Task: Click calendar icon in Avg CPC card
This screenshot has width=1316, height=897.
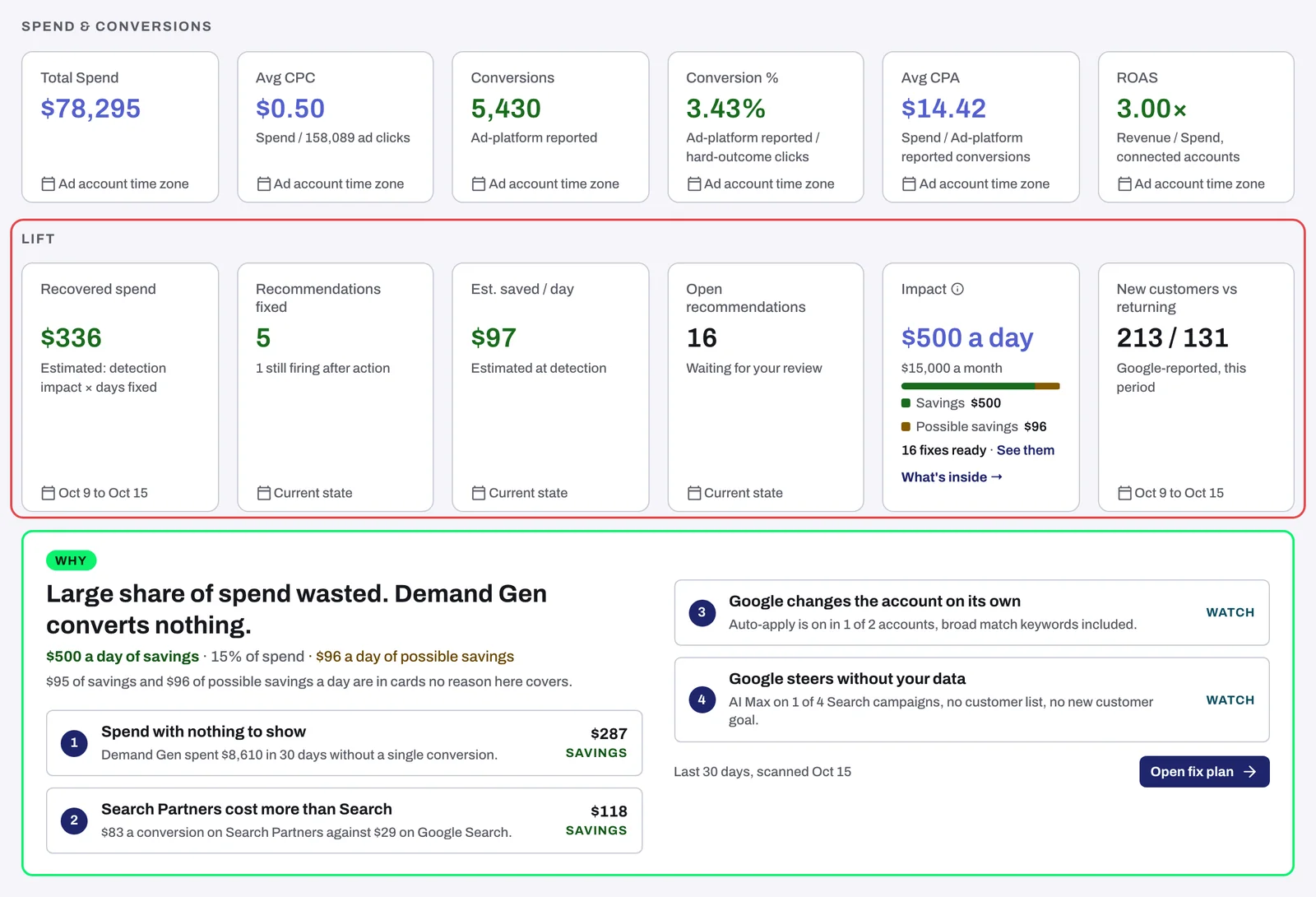Action: pos(264,184)
